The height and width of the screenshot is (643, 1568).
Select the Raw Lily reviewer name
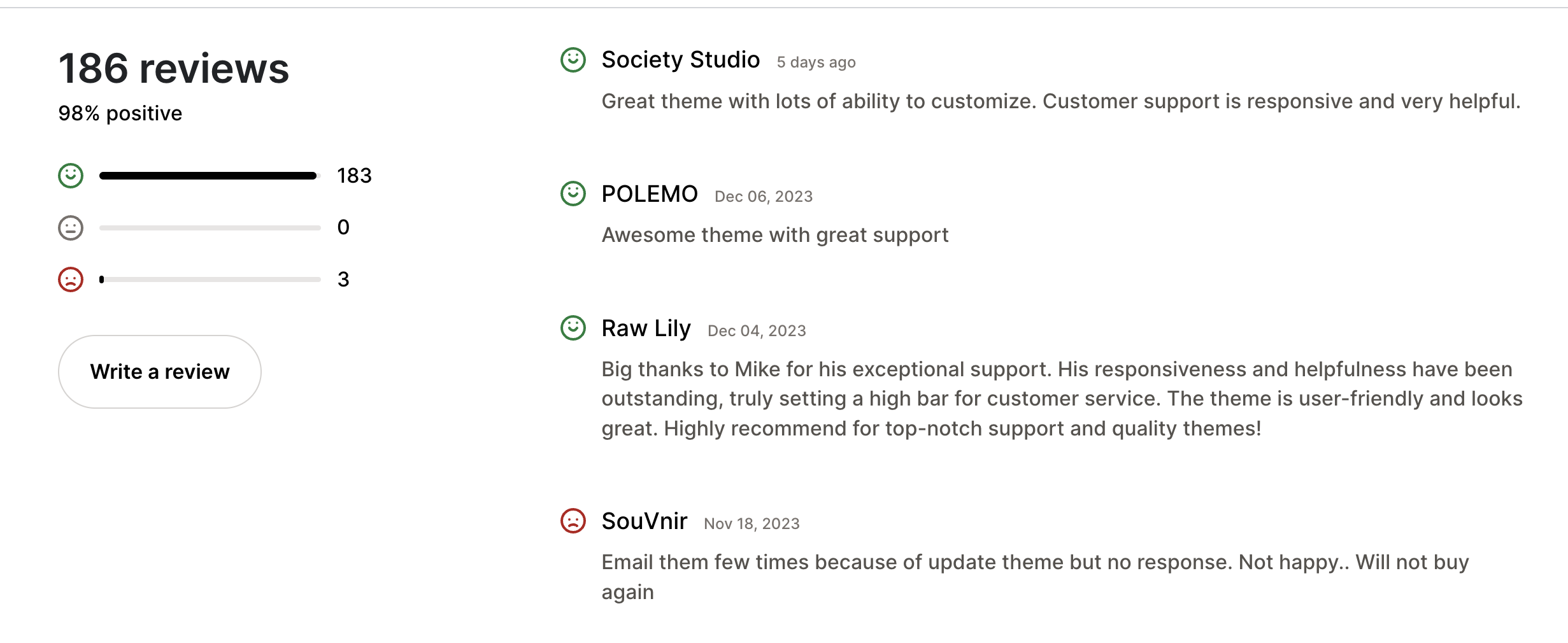pos(646,329)
